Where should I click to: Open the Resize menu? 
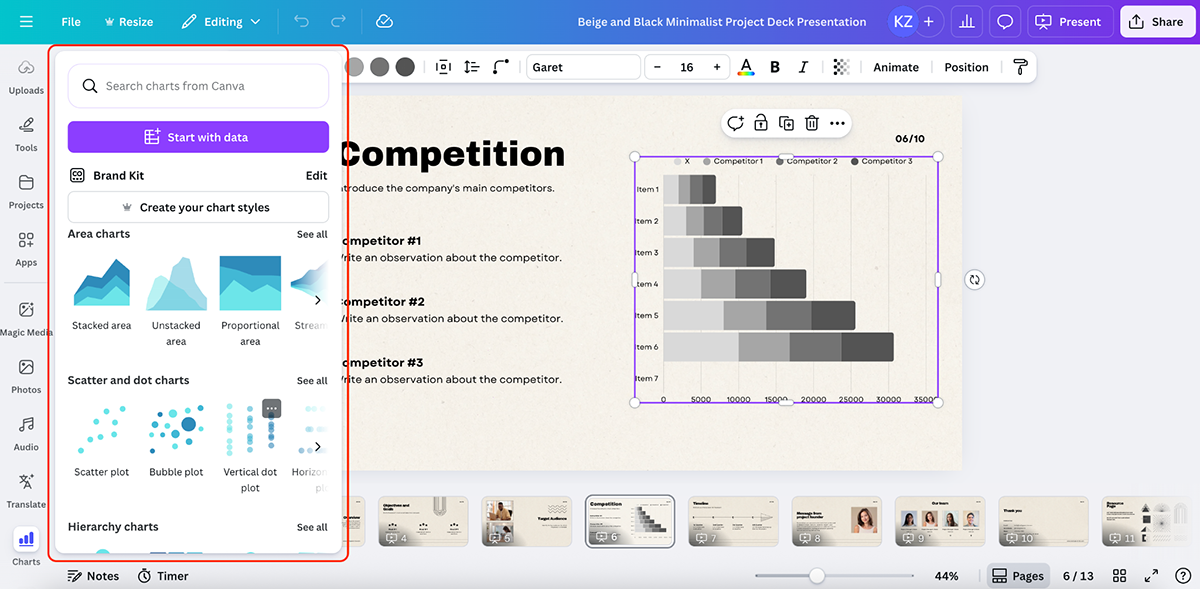pos(128,21)
